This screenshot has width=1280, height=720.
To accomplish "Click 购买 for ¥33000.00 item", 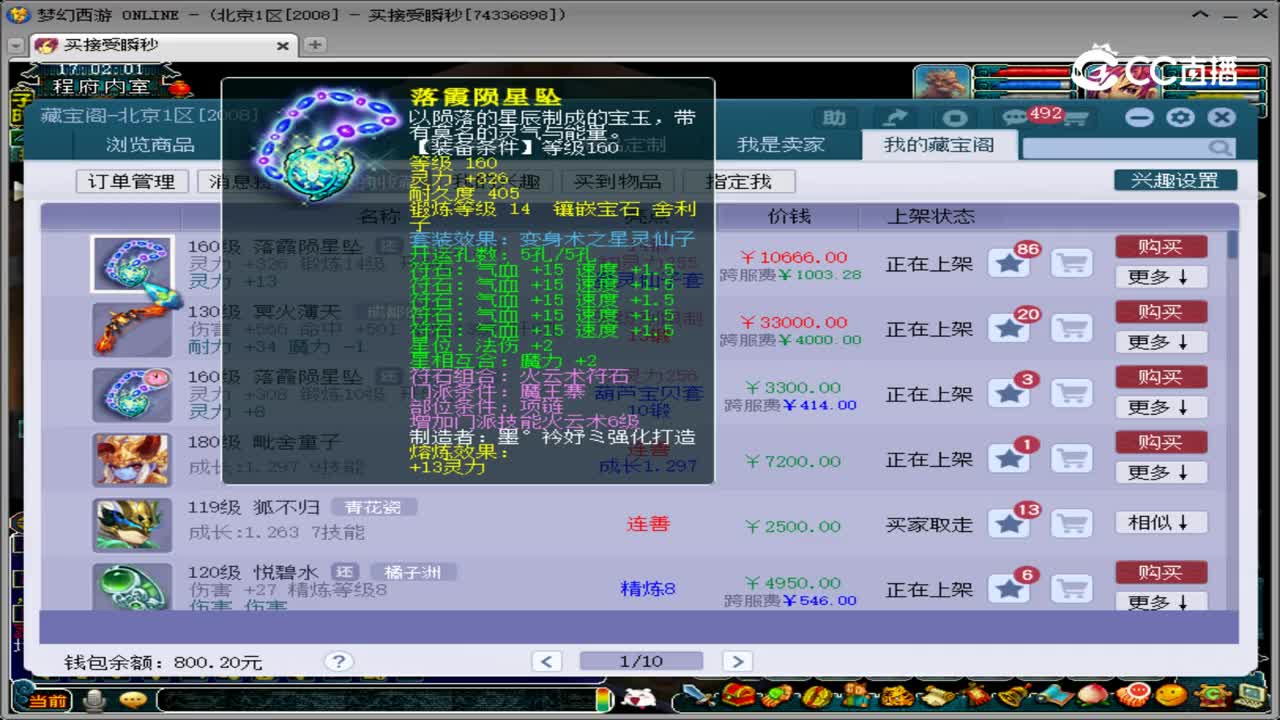I will coord(1161,312).
